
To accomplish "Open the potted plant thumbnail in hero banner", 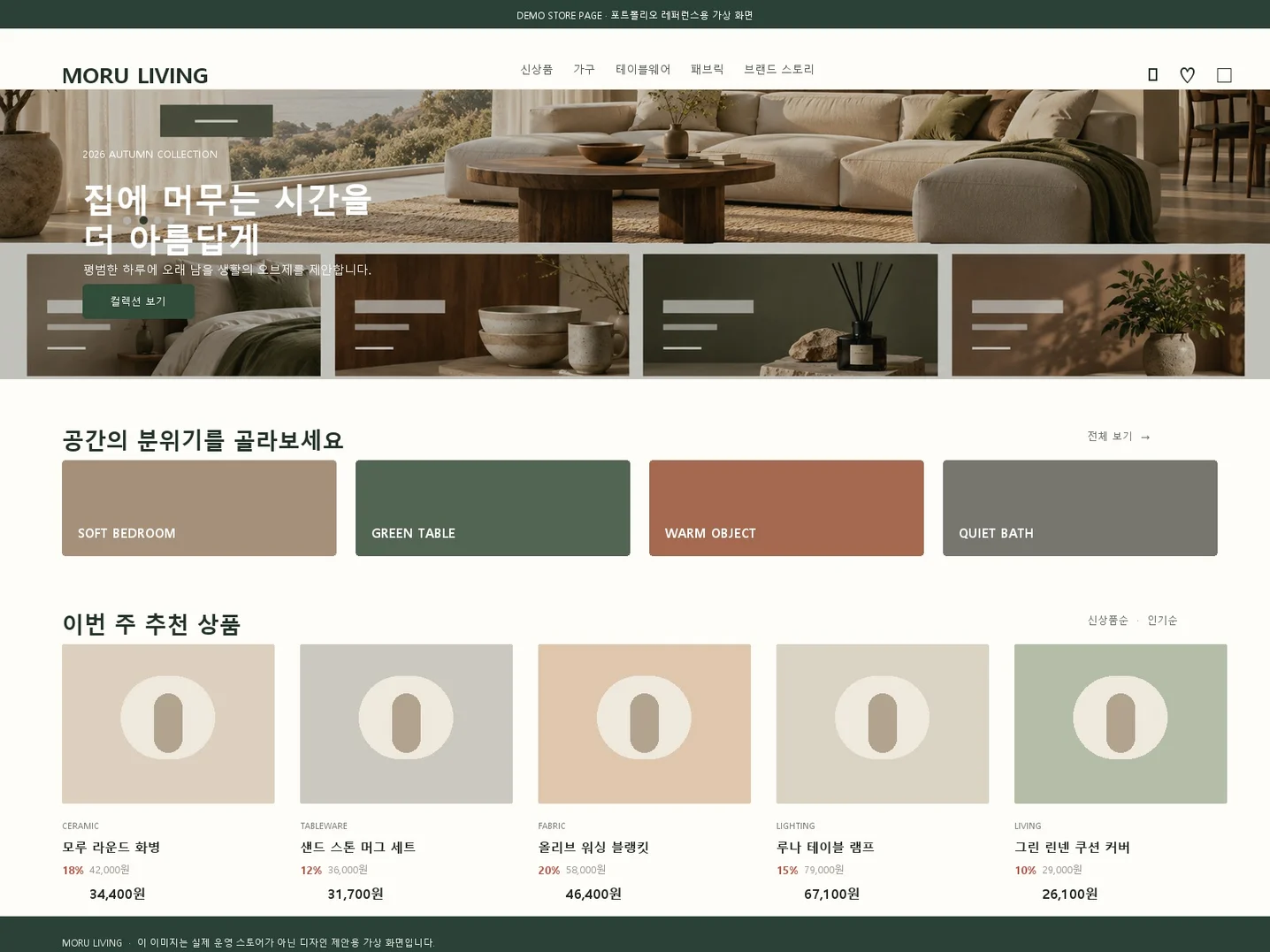I will [1098, 316].
